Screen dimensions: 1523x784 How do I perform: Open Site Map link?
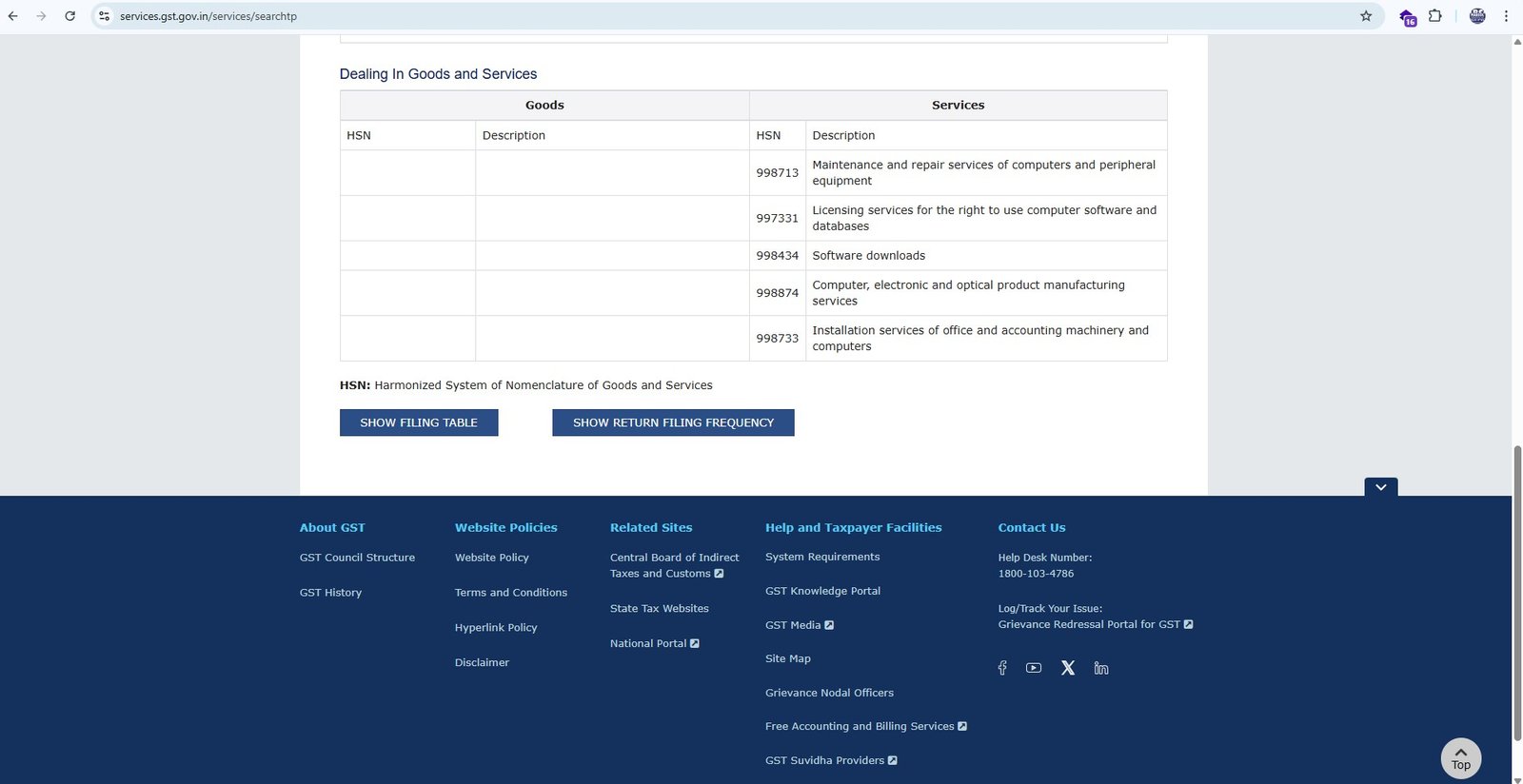(x=788, y=658)
